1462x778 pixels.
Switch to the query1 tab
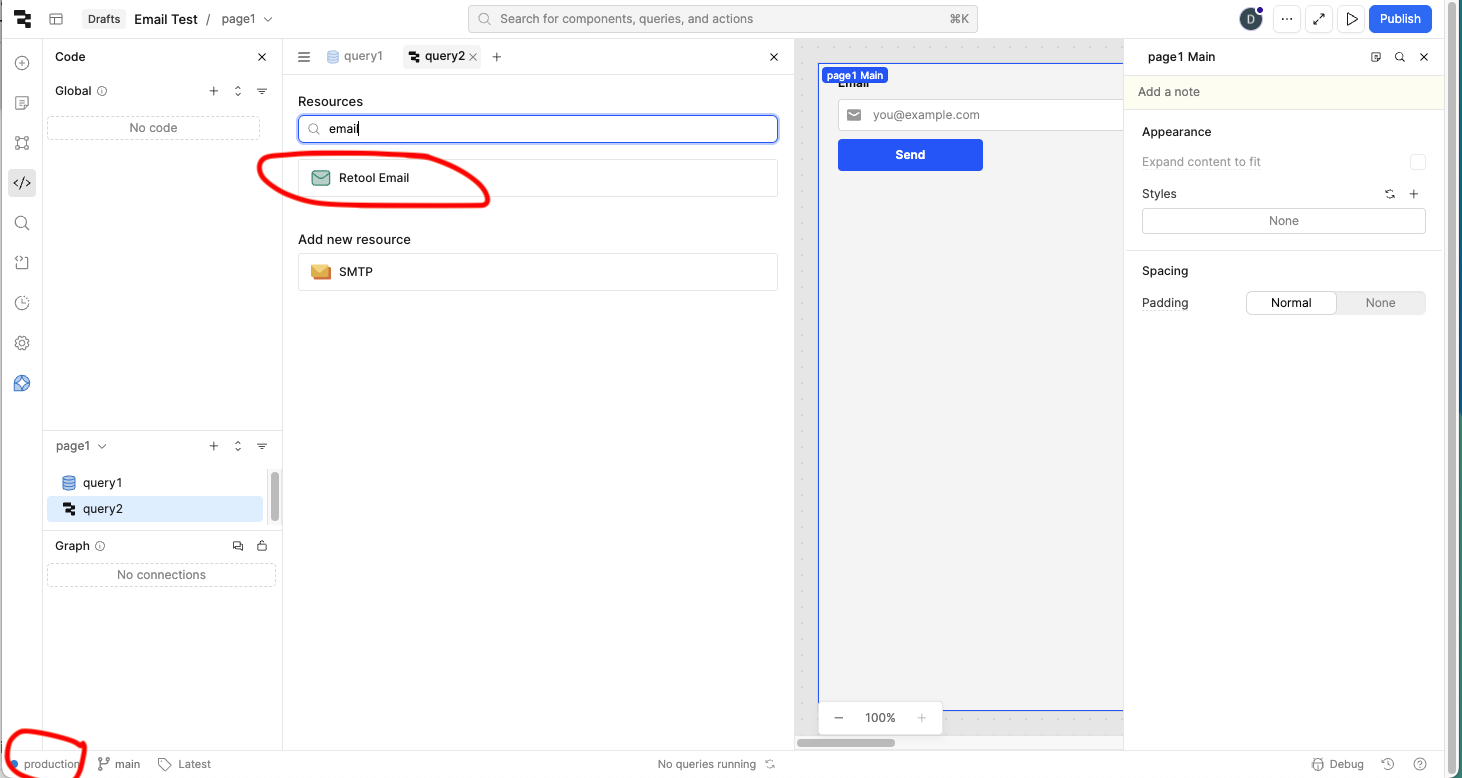[355, 57]
